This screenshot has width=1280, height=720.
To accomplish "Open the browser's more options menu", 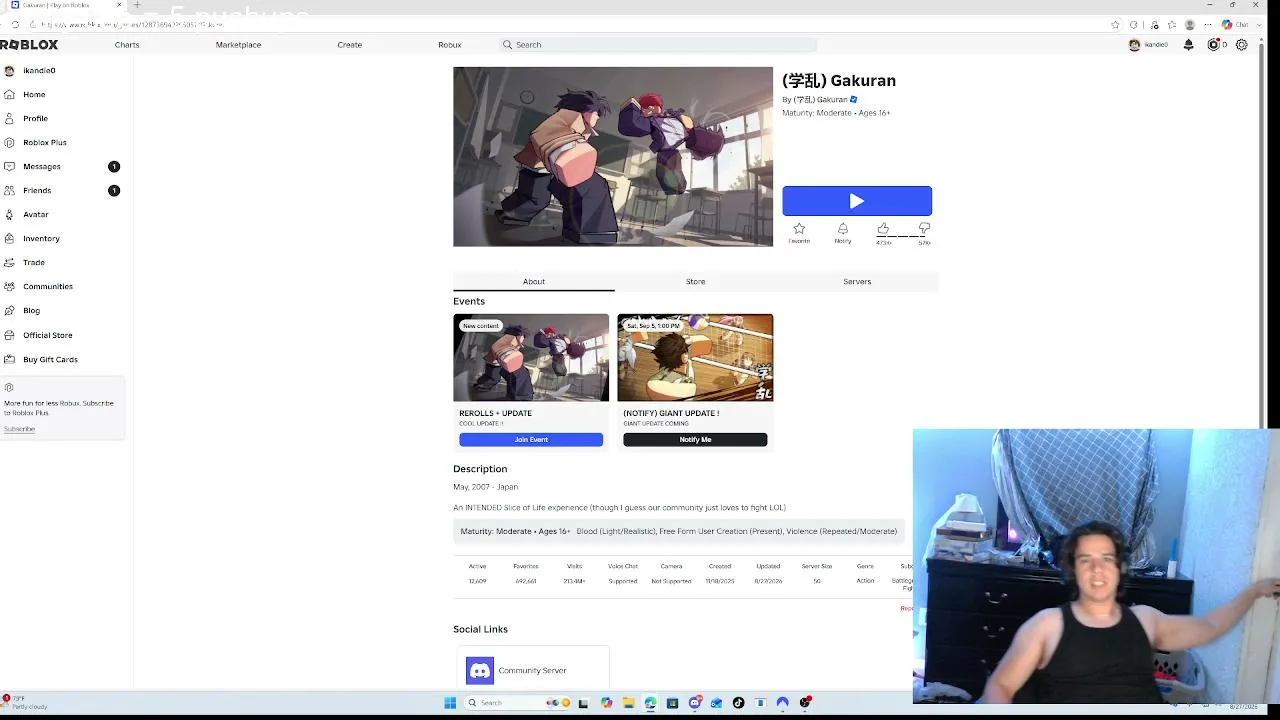I will (1209, 24).
